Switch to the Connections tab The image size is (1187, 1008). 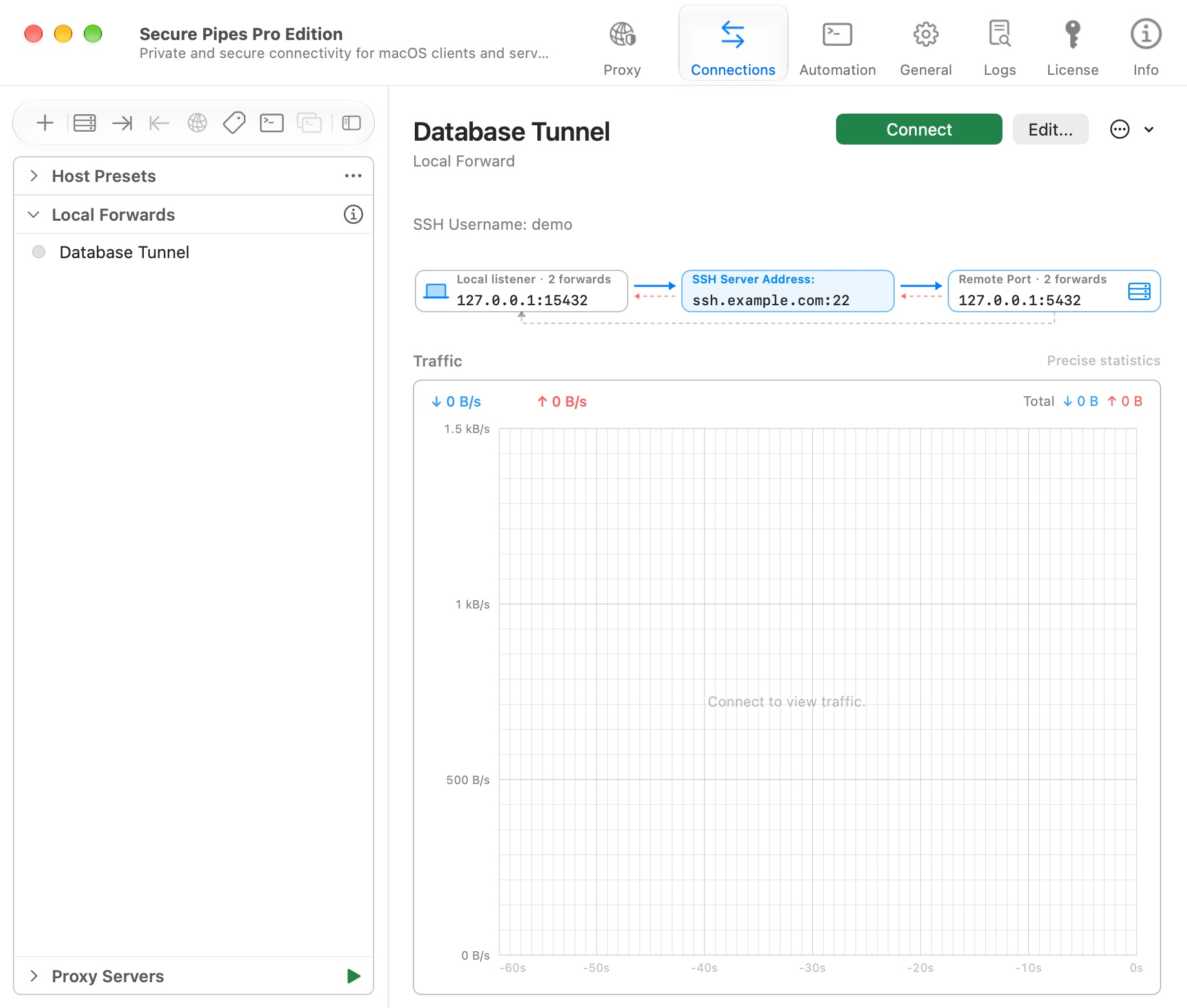coord(733,43)
